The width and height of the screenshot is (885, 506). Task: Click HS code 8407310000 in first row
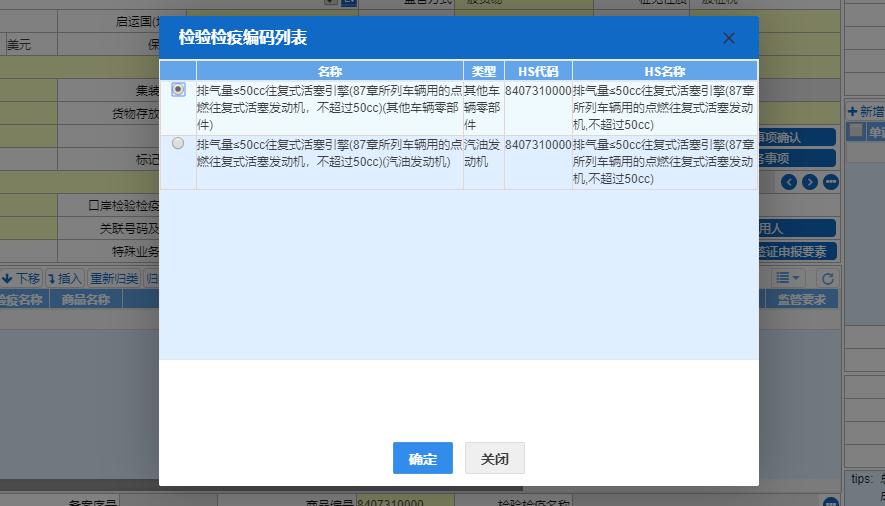(538, 91)
